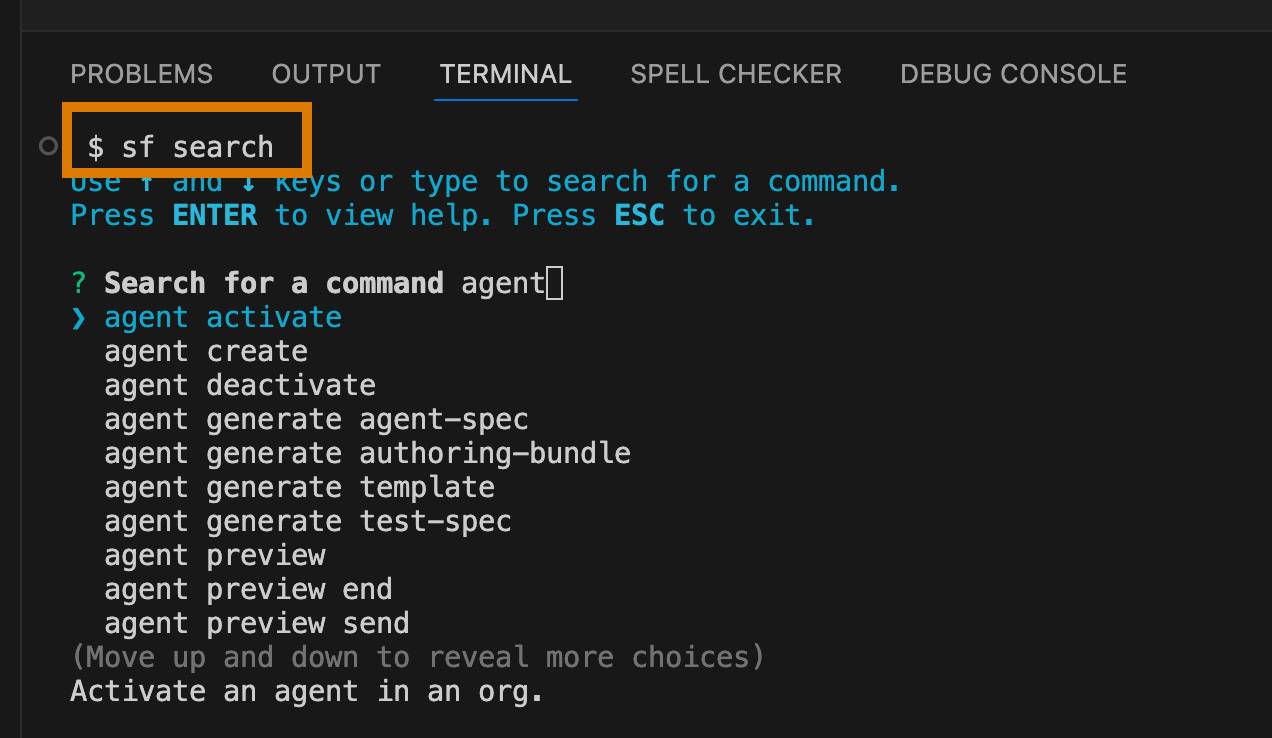Select the 'agent preview send' command
Viewport: 1272px width, 738px height.
[x=257, y=624]
